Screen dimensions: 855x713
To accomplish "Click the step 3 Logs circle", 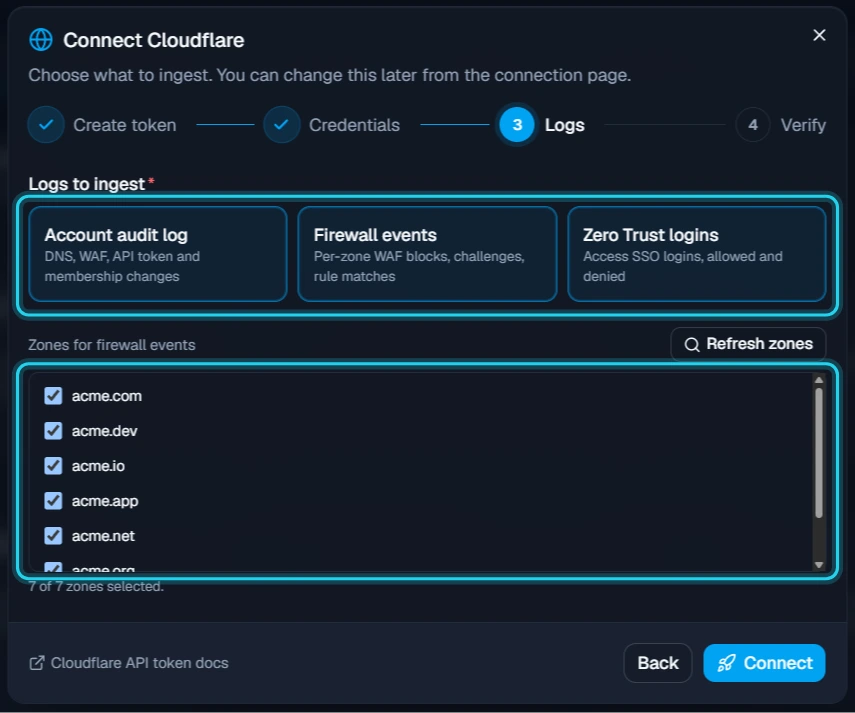I will pos(517,125).
